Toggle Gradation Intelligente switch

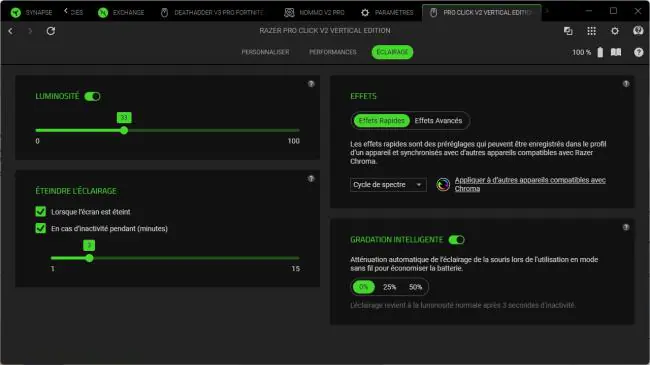click(x=457, y=240)
